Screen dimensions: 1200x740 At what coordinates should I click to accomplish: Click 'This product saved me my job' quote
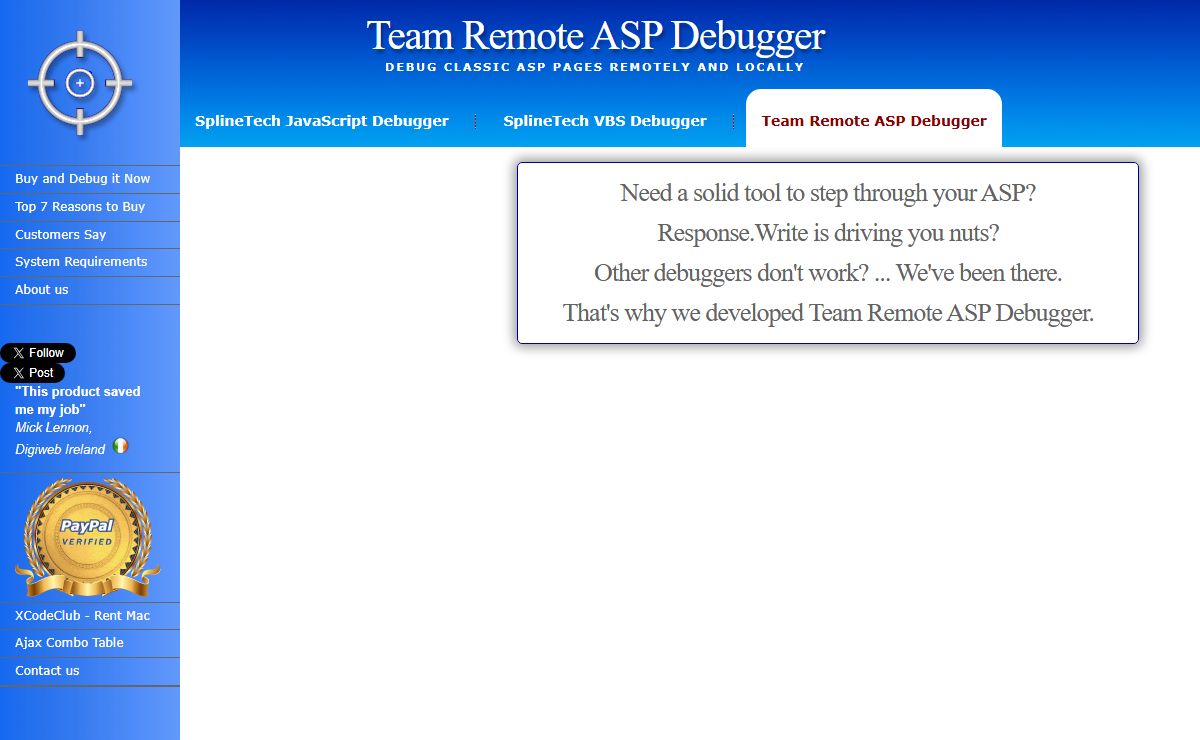pyautogui.click(x=78, y=400)
